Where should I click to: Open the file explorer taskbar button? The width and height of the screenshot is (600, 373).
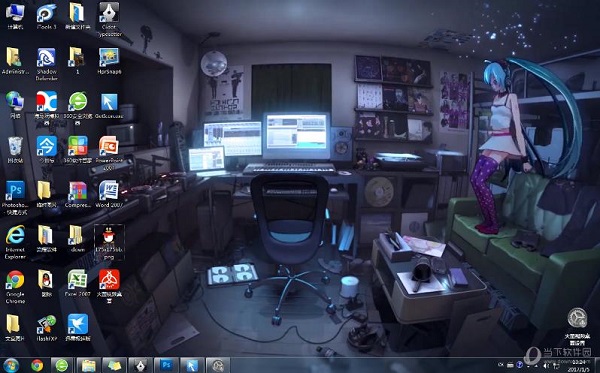[88, 365]
